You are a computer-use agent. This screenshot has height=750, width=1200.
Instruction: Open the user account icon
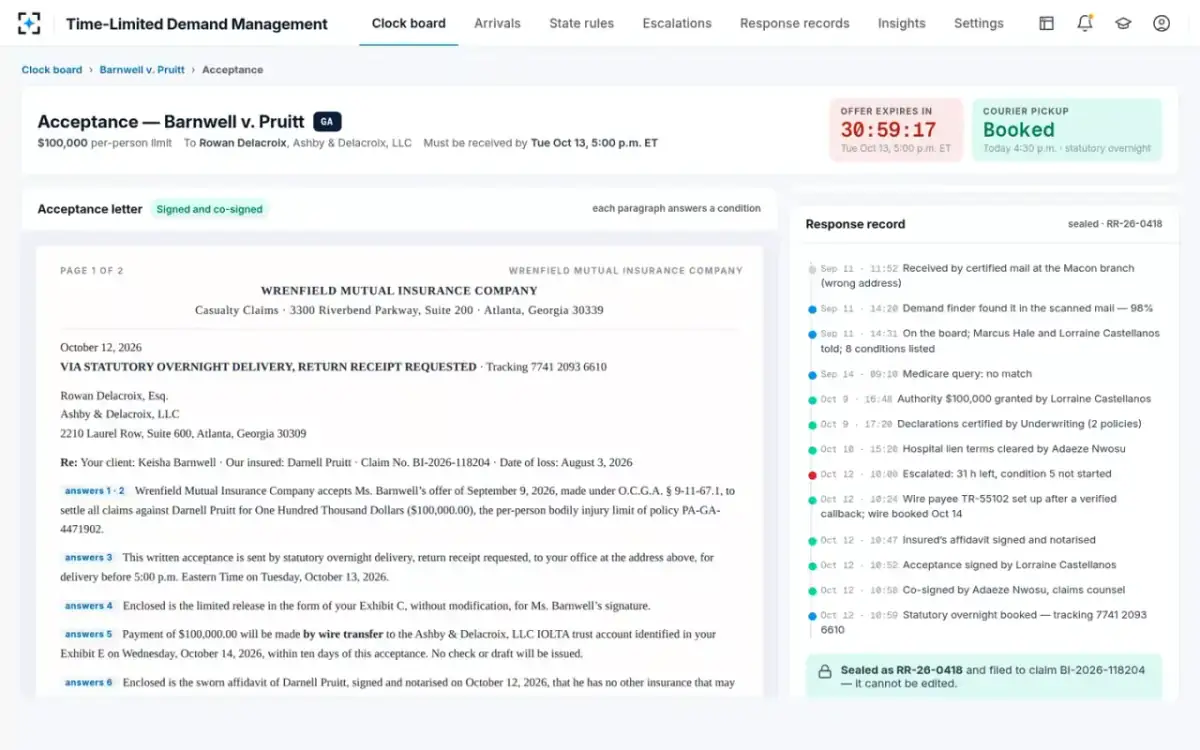pyautogui.click(x=1161, y=23)
